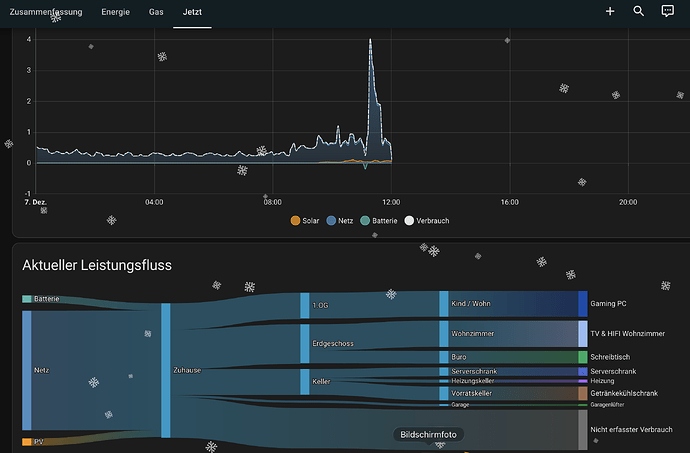
Task: Select the Gas tab
Action: 156,11
